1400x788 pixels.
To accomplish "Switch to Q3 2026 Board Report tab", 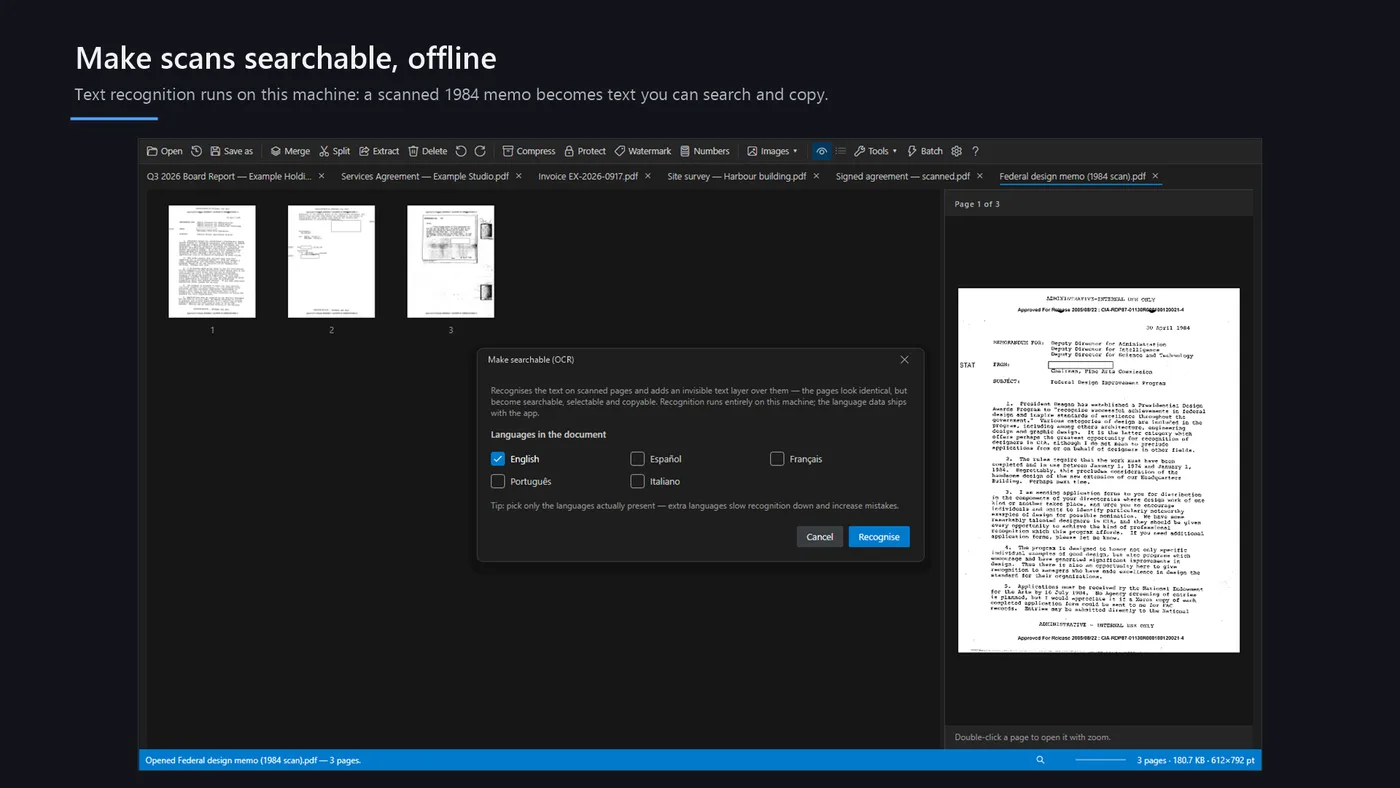I will coord(229,176).
